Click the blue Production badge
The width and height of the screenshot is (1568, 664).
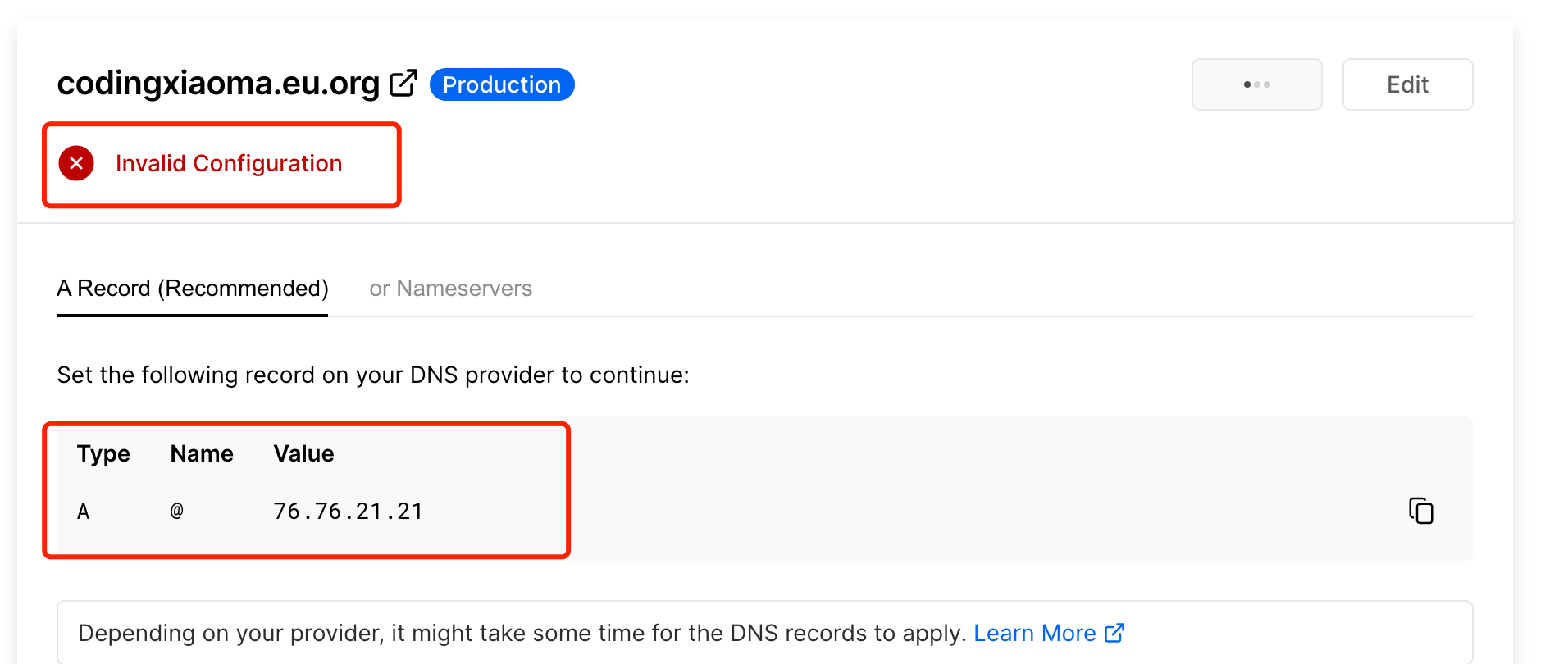(x=502, y=84)
